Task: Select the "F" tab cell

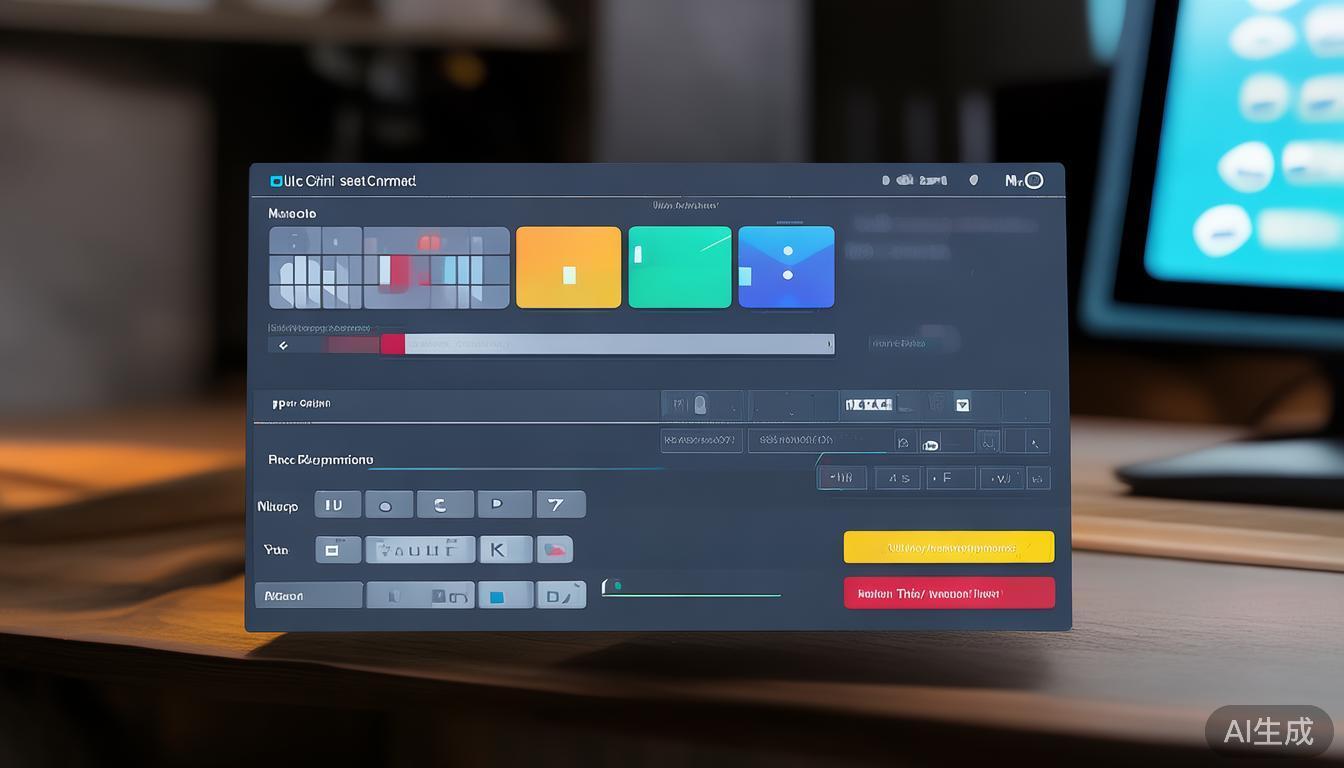Action: 950,478
